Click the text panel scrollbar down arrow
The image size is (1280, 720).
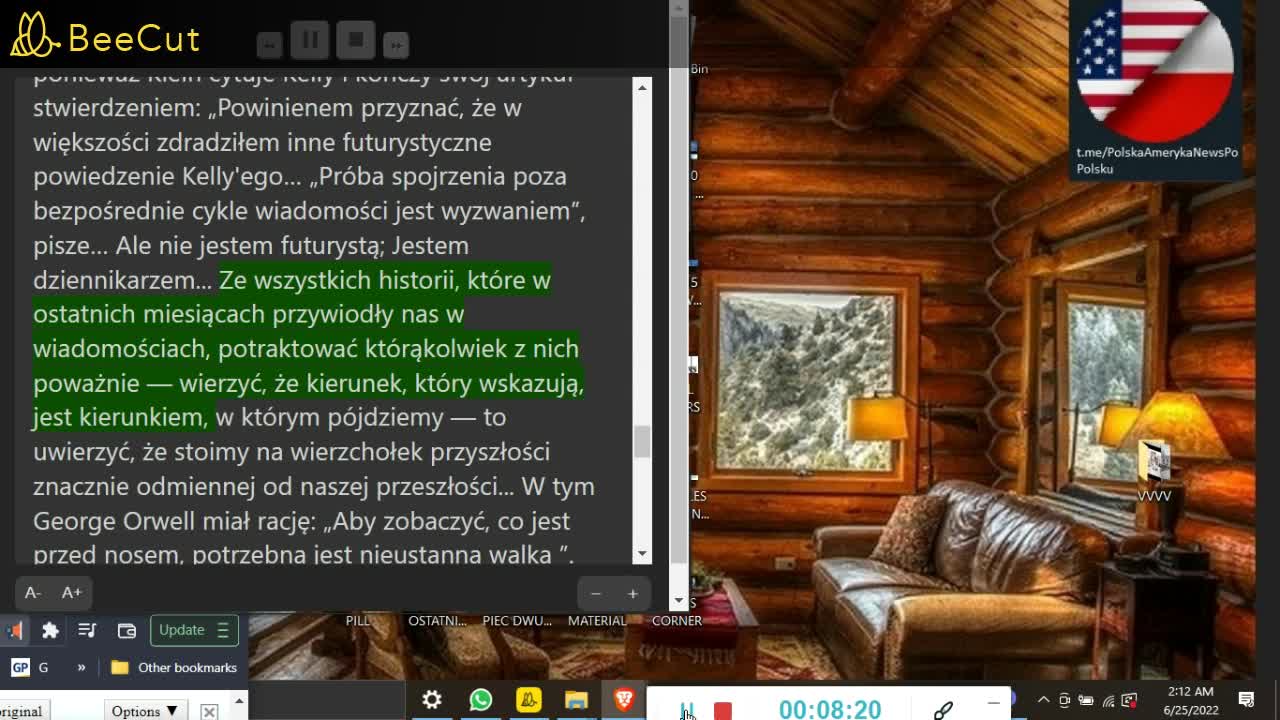[x=642, y=552]
